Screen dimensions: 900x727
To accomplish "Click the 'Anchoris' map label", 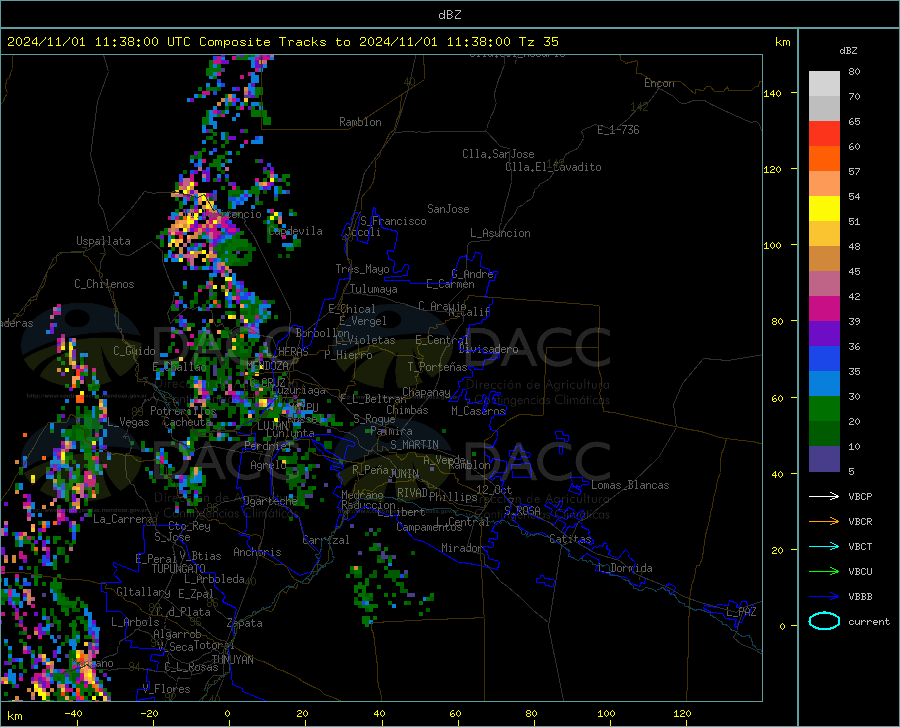I will pos(257,552).
